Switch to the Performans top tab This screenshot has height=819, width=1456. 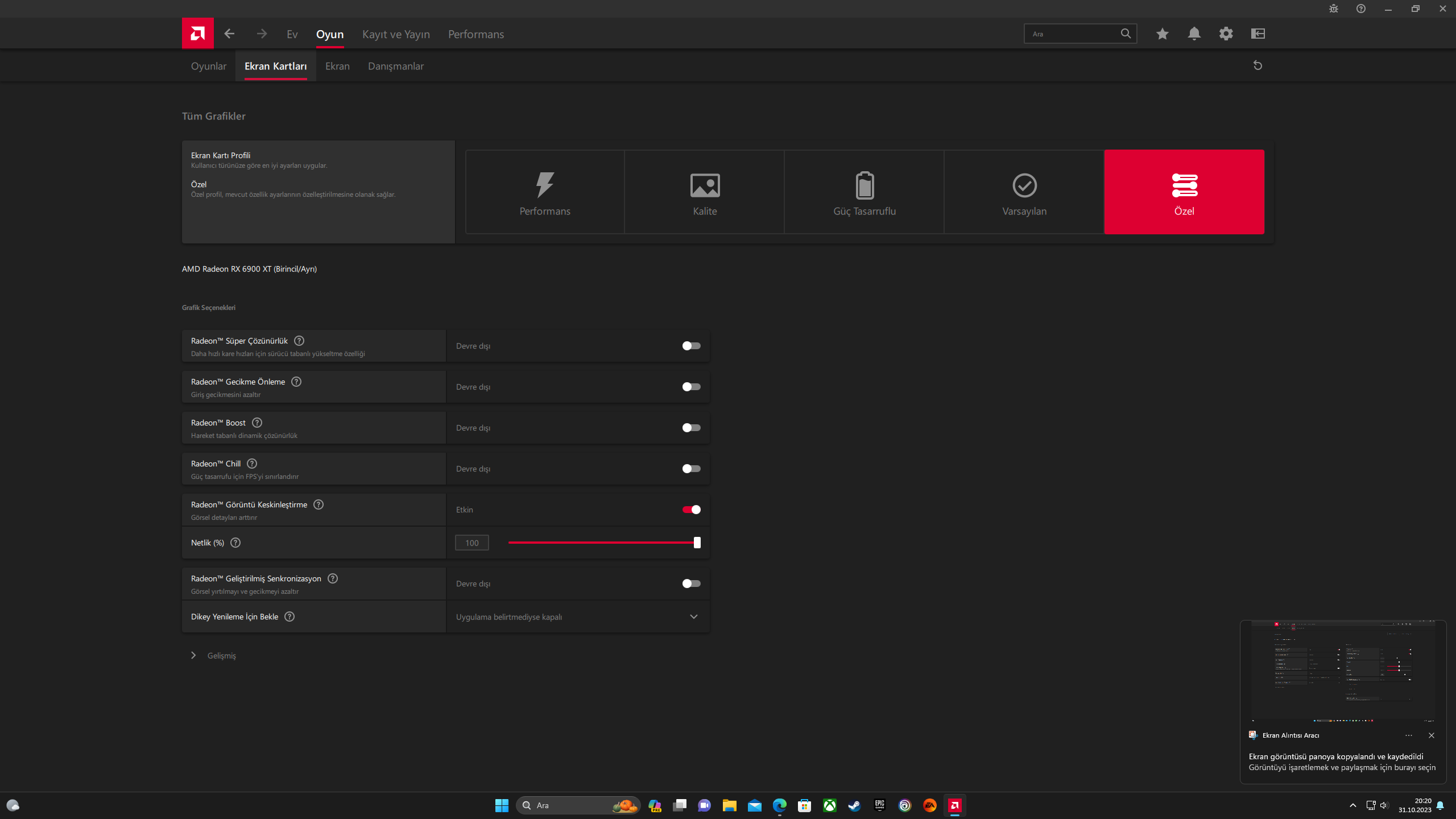tap(475, 34)
